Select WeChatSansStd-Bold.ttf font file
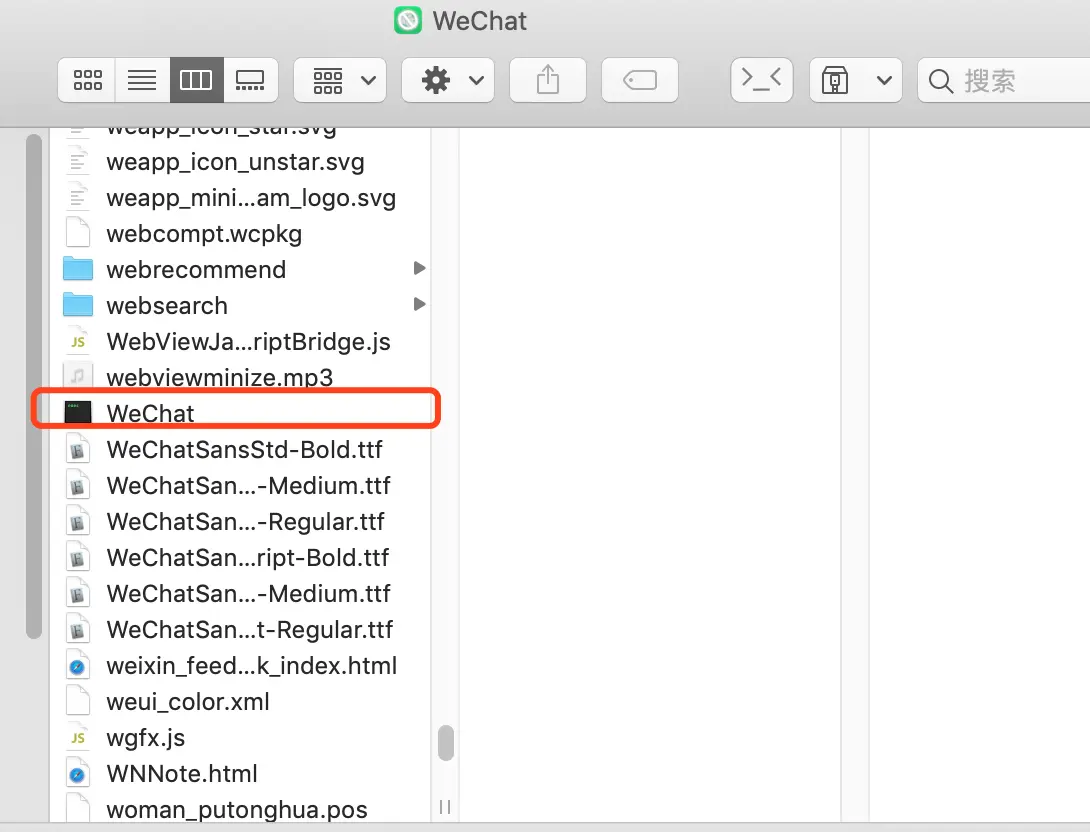This screenshot has width=1090, height=832. point(244,450)
